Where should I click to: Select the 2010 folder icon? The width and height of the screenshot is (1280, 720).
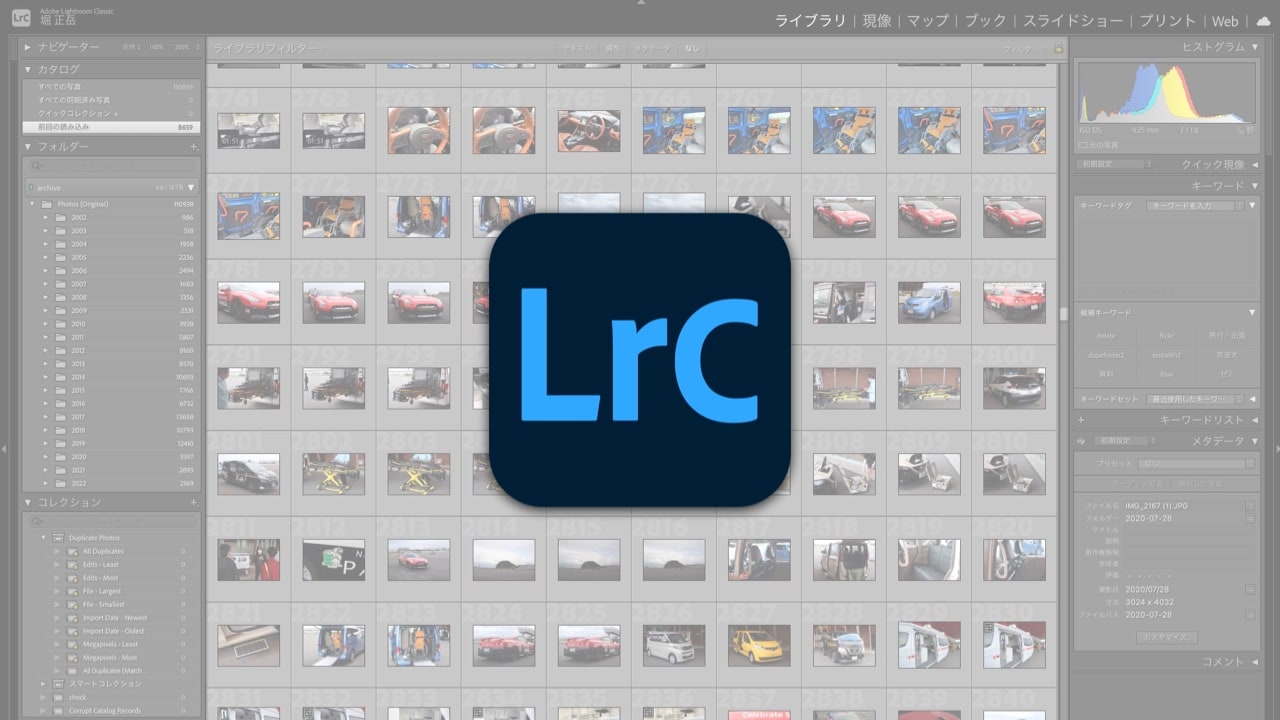[60, 324]
